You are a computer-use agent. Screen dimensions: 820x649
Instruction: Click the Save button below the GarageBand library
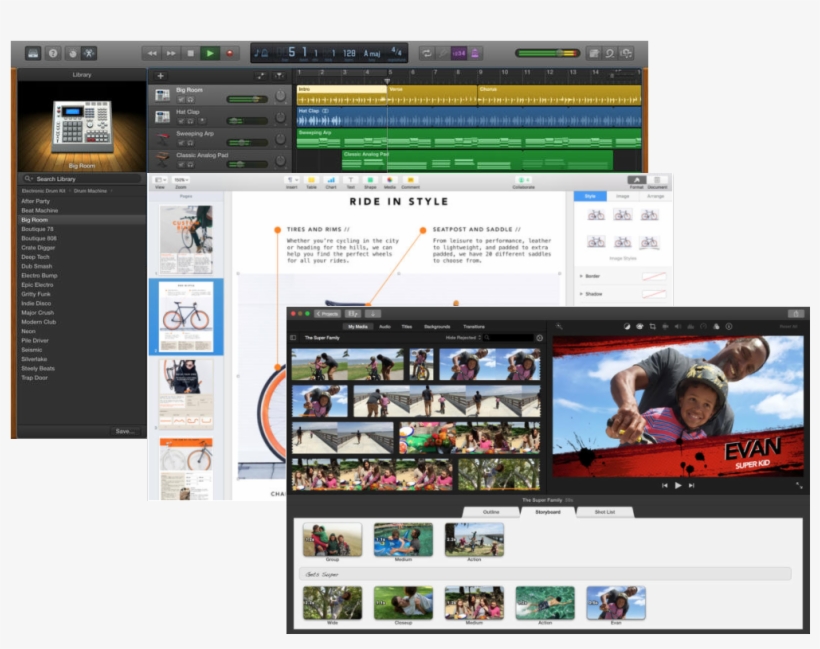(123, 431)
